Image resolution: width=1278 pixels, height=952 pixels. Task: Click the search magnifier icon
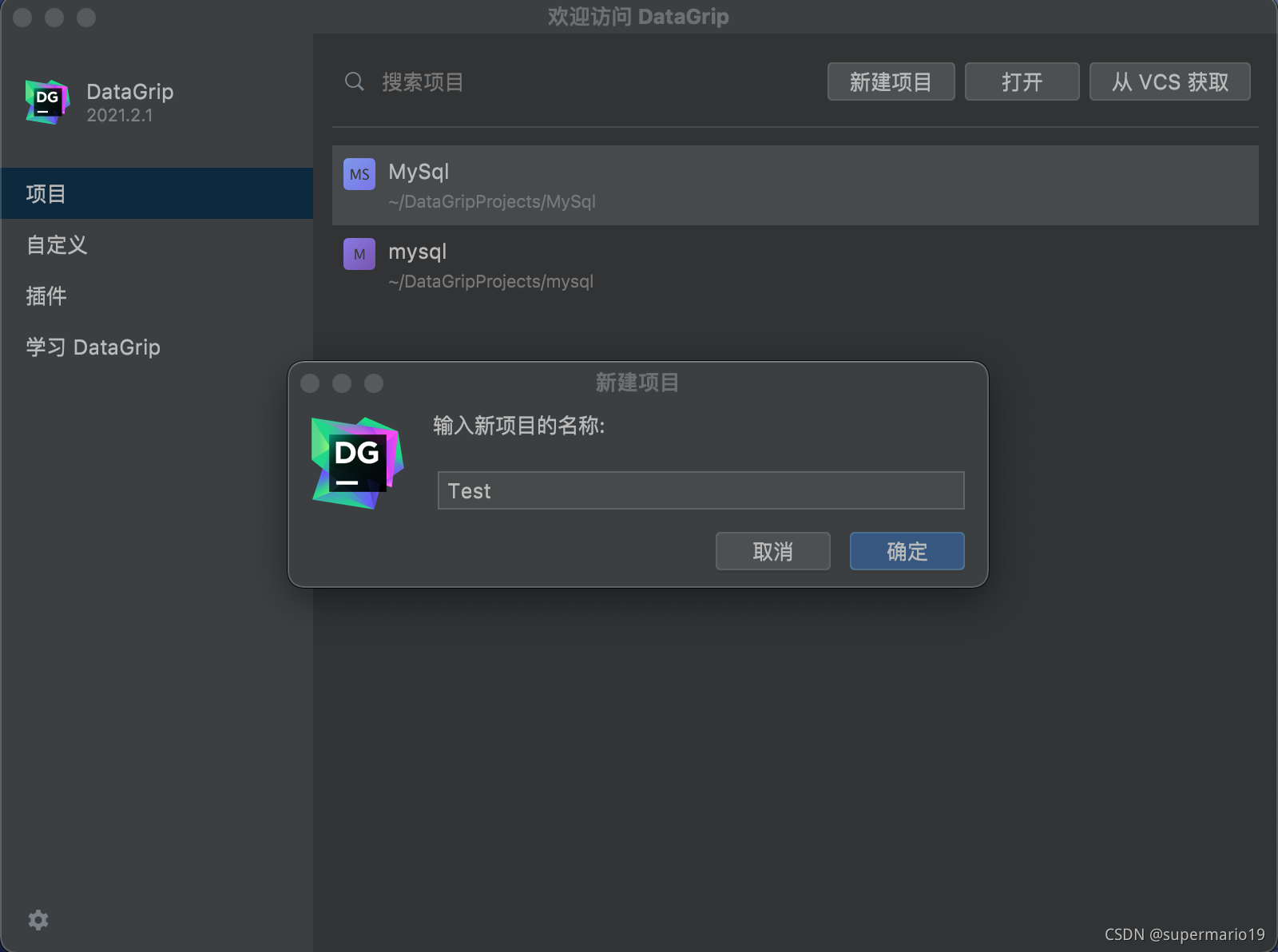click(x=355, y=81)
